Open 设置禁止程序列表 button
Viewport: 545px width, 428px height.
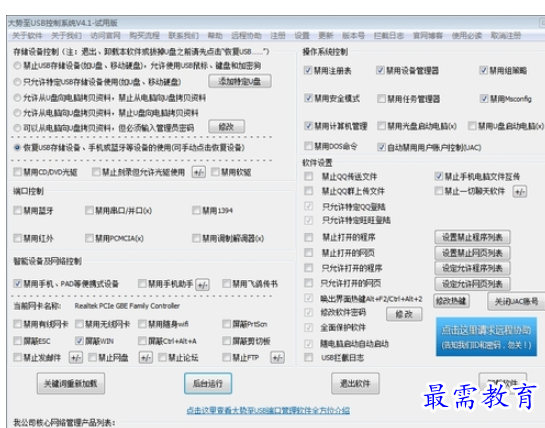tap(472, 237)
